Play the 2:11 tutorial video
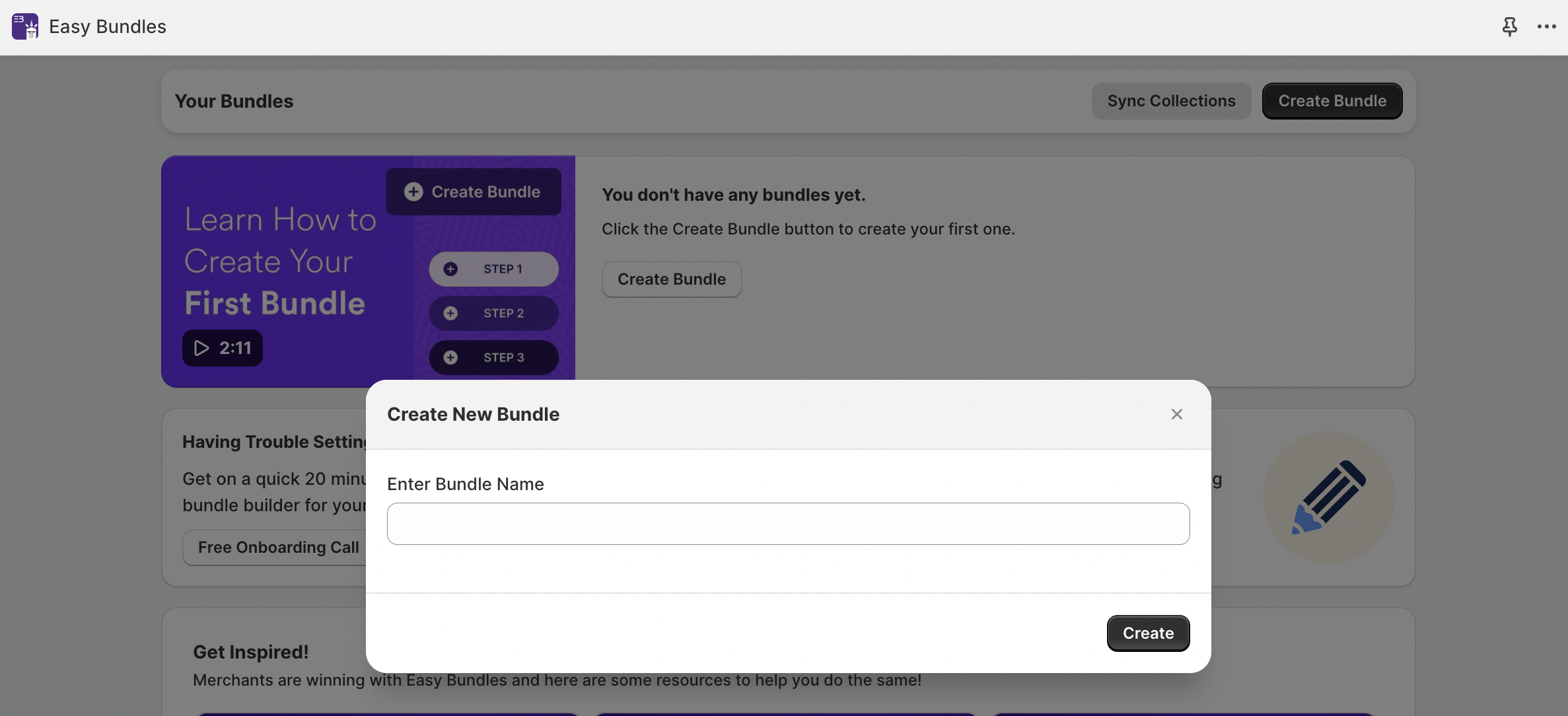The image size is (1568, 716). (223, 348)
